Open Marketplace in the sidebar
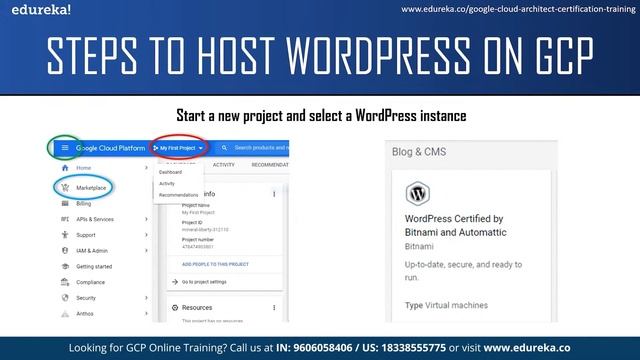This screenshot has width=640, height=360. pos(91,188)
